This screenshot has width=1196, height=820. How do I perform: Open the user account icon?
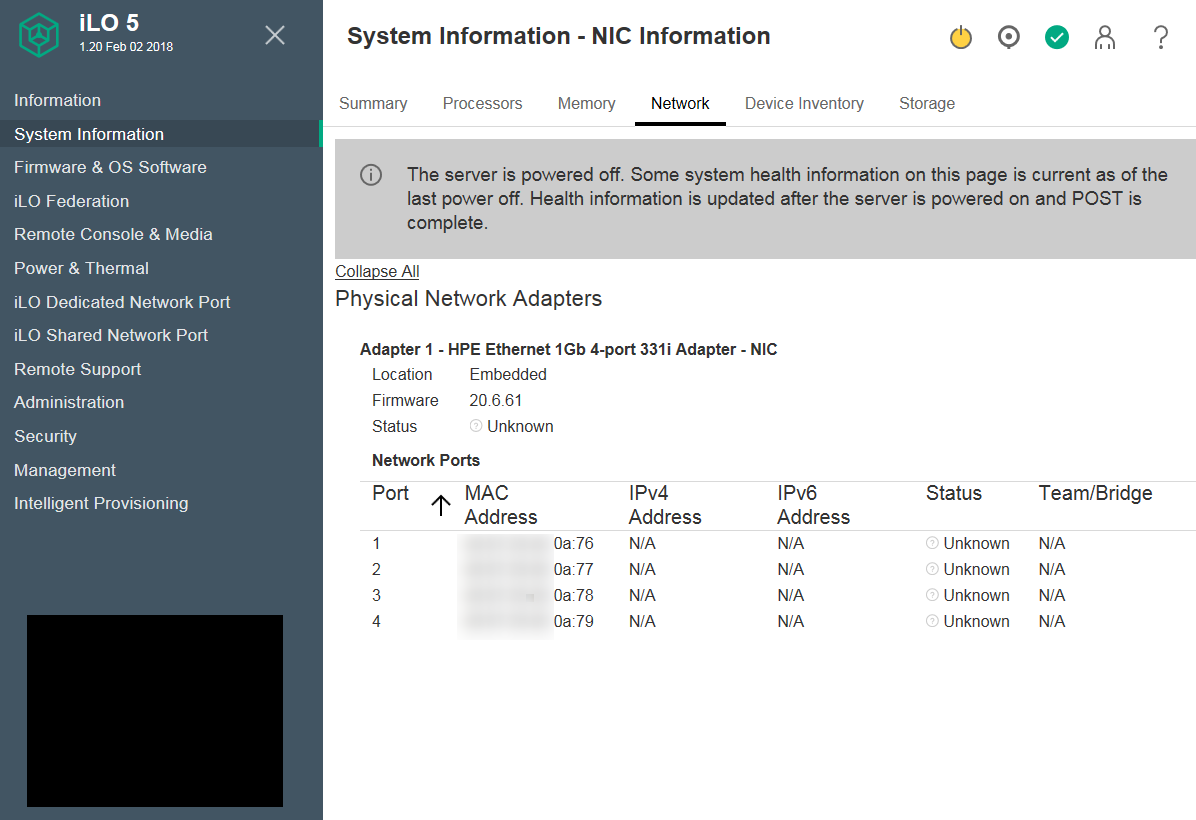(x=1104, y=37)
